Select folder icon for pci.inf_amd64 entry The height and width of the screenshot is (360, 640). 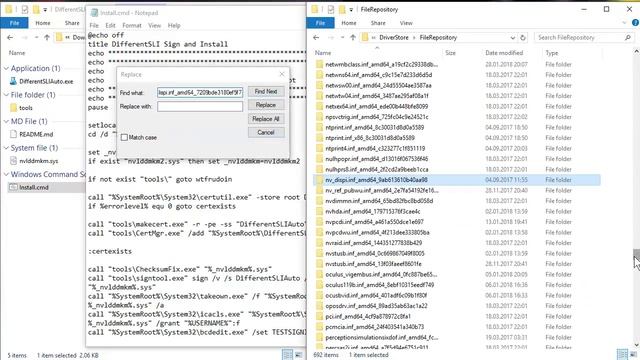[x=319, y=316]
